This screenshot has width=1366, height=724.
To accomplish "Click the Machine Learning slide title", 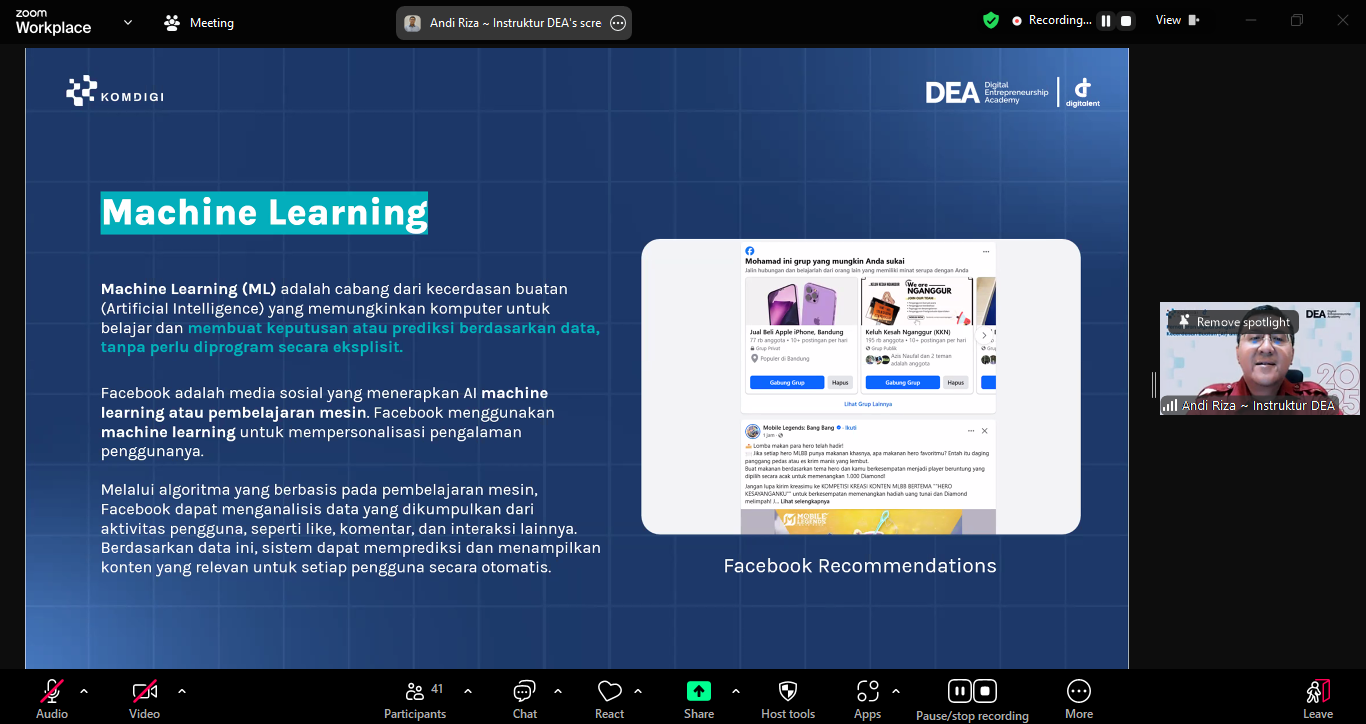I will tap(264, 213).
